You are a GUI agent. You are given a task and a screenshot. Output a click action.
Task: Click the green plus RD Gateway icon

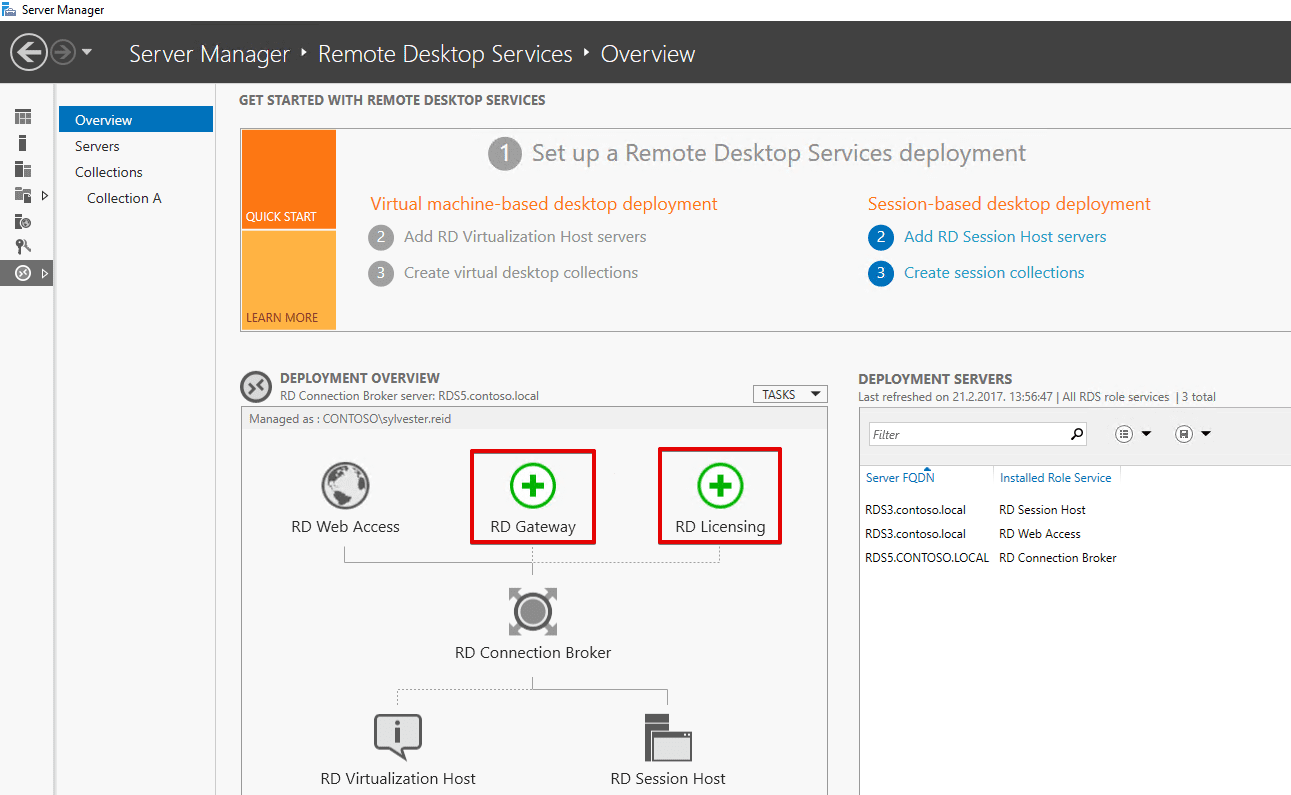(533, 486)
